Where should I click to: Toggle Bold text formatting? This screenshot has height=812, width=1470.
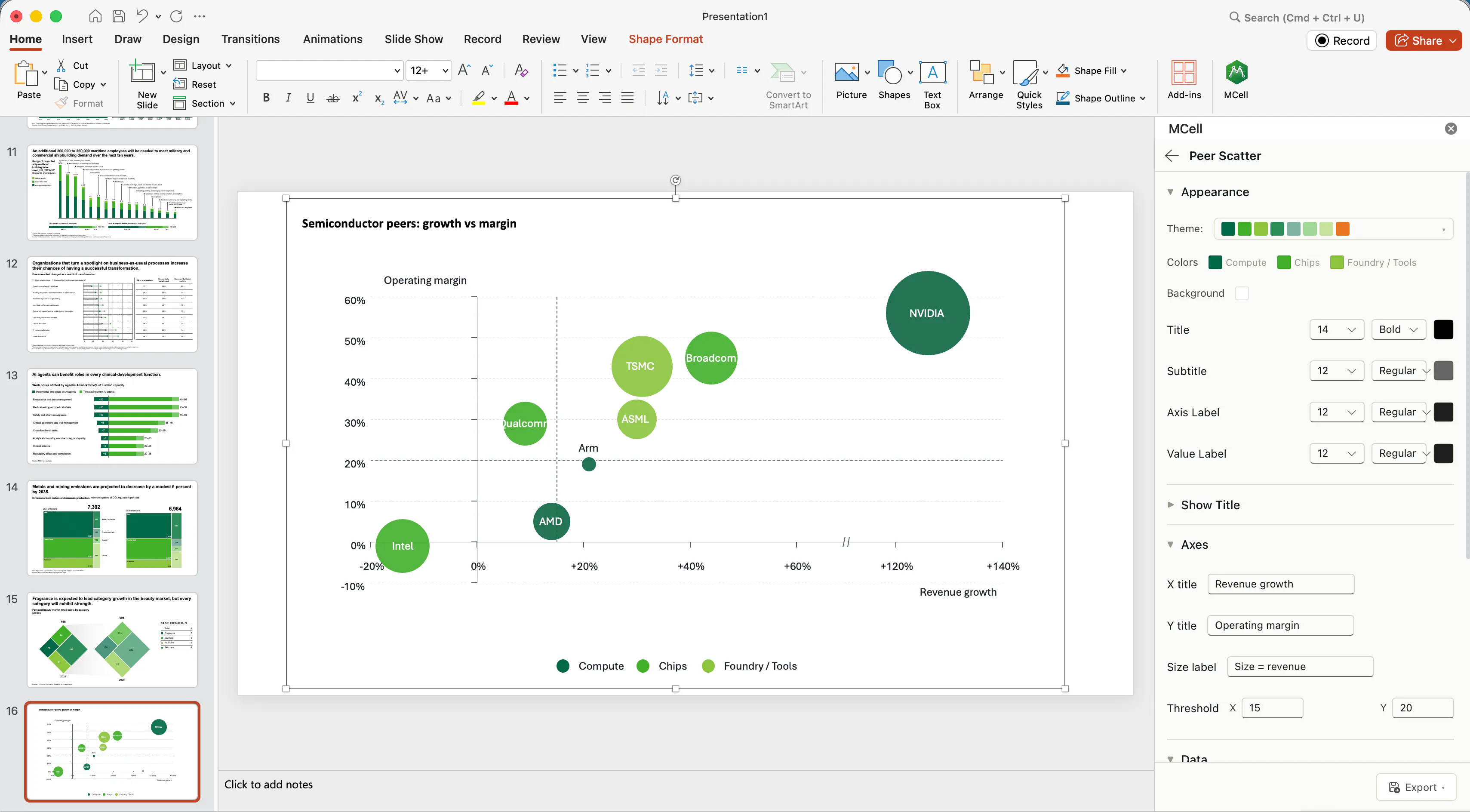[x=266, y=98]
